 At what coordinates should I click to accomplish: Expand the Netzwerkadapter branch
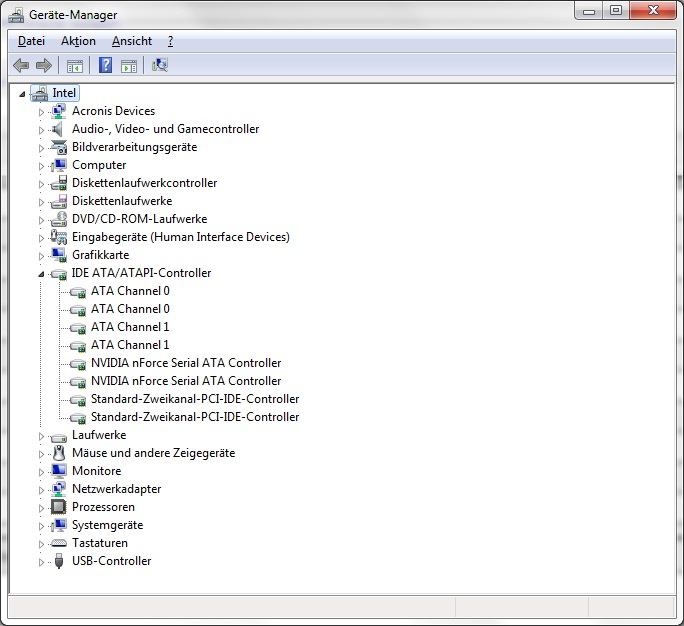click(x=41, y=490)
